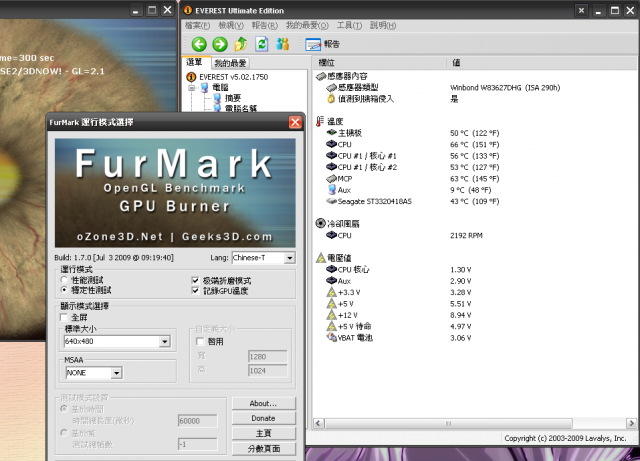Click the height field showing 1024

coord(267,371)
